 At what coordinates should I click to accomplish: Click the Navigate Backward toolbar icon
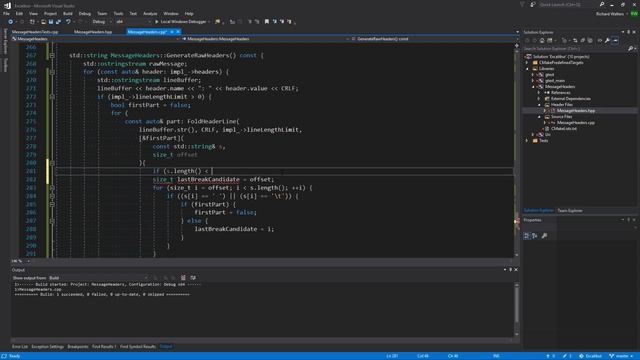tap(11, 22)
